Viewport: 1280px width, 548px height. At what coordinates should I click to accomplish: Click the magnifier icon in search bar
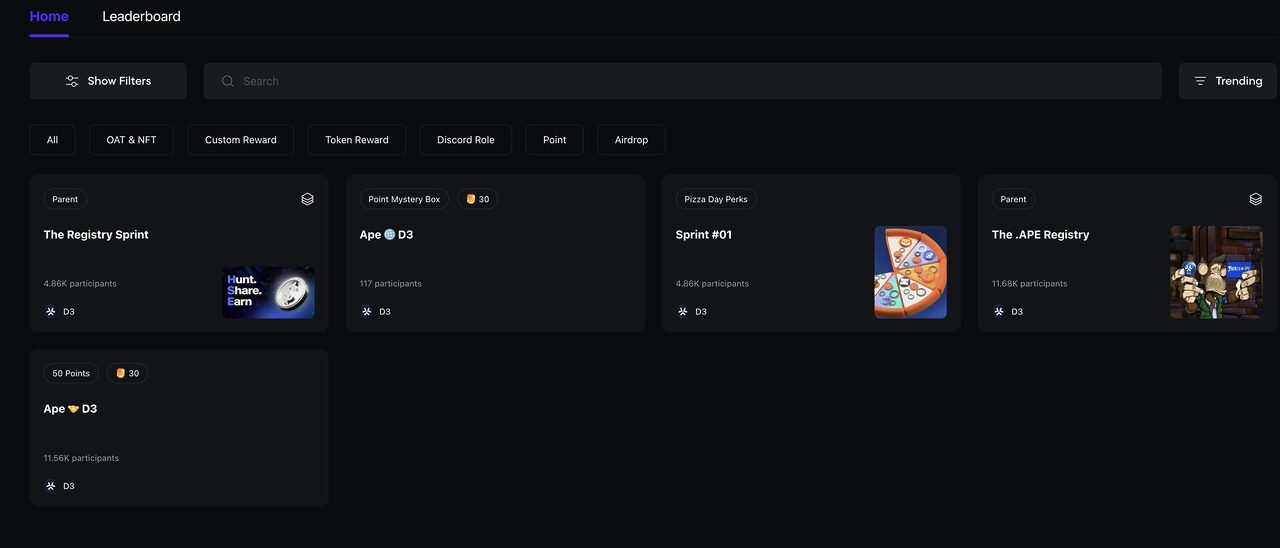(x=228, y=81)
